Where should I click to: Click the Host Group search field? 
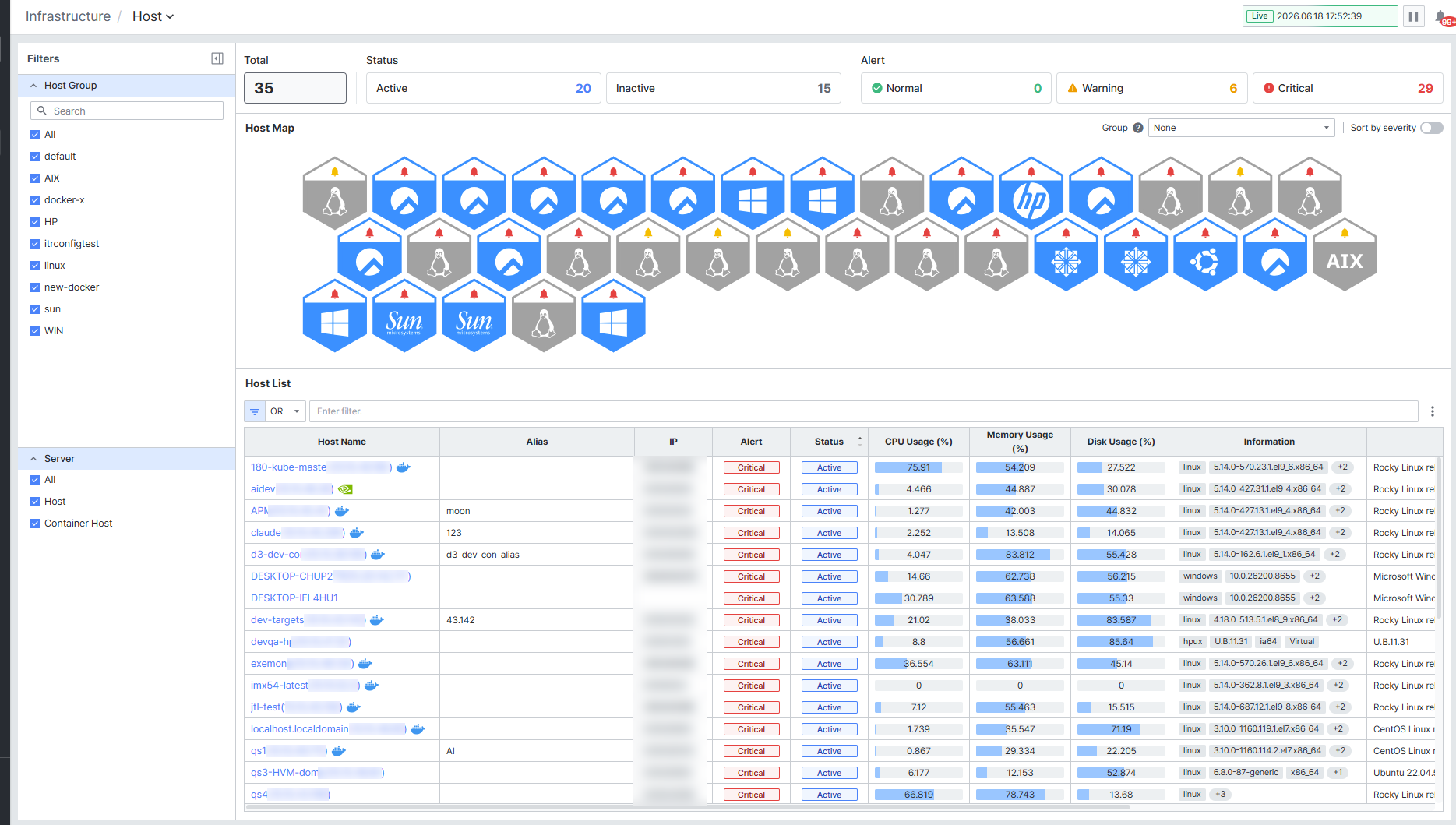(127, 111)
